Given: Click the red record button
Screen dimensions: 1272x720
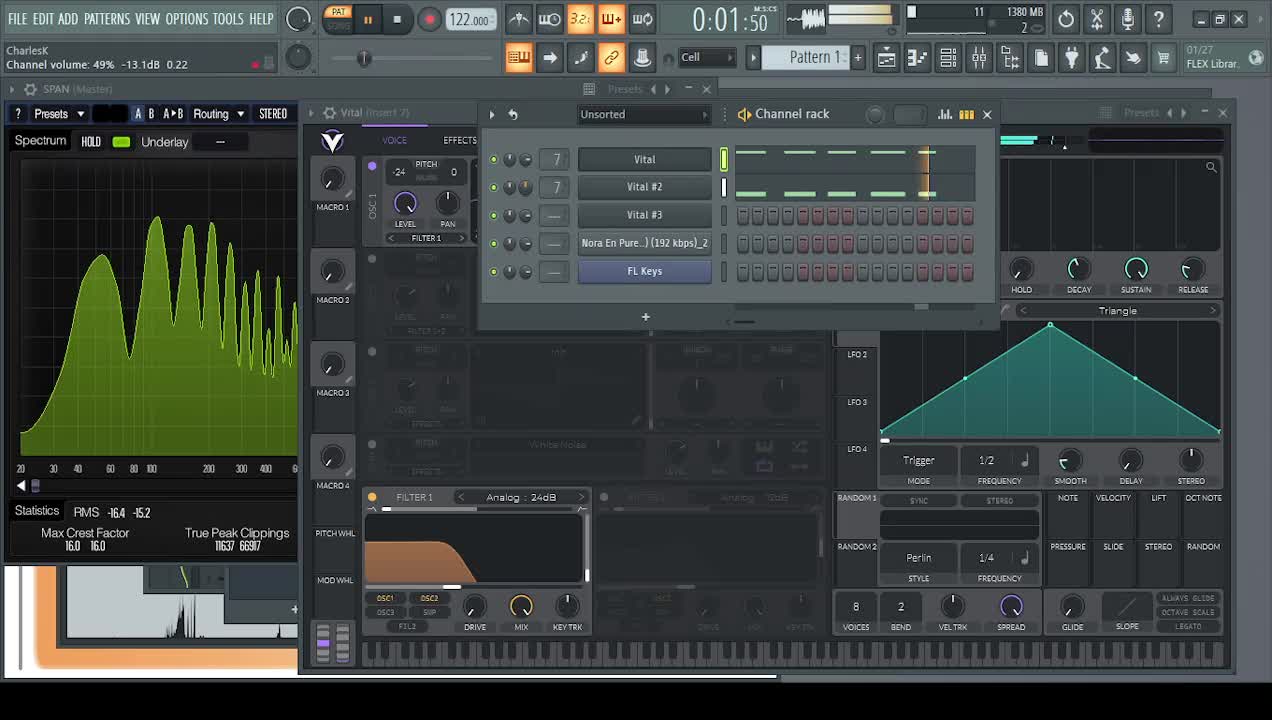Looking at the screenshot, I should pos(429,19).
